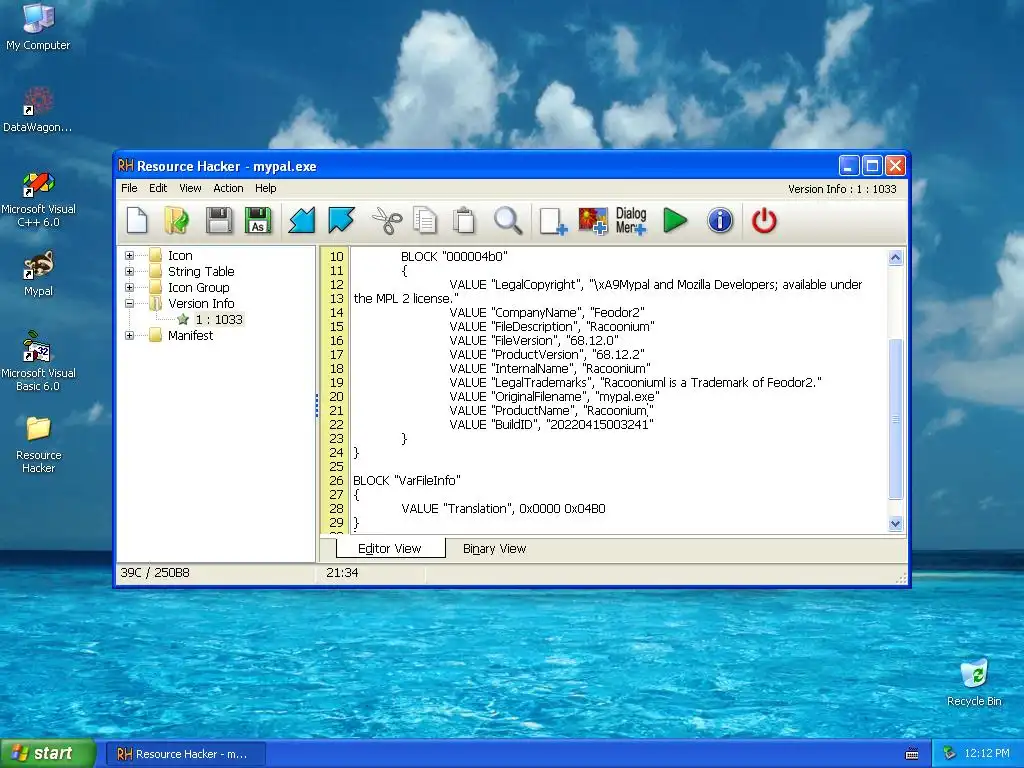Select the Recycle Bin desktop icon
The image size is (1024, 768).
[974, 682]
